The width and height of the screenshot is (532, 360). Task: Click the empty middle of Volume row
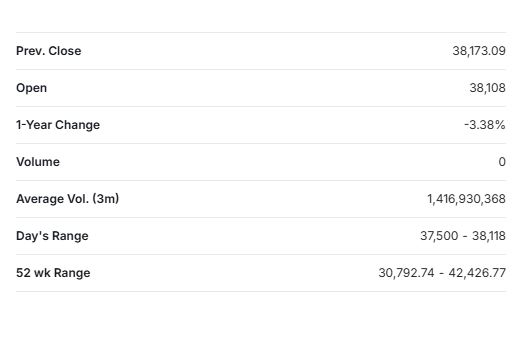coord(261,162)
